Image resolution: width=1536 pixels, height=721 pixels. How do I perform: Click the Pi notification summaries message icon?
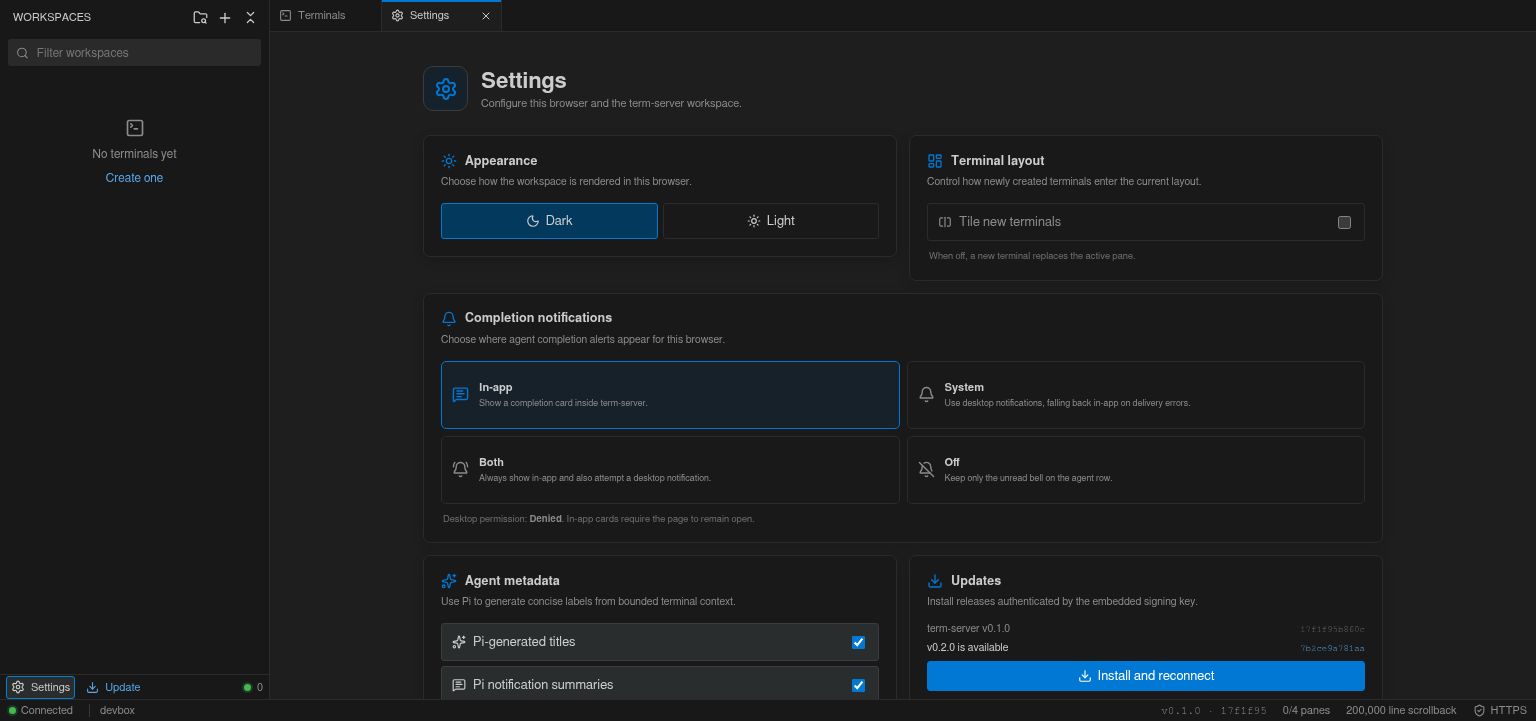(459, 685)
